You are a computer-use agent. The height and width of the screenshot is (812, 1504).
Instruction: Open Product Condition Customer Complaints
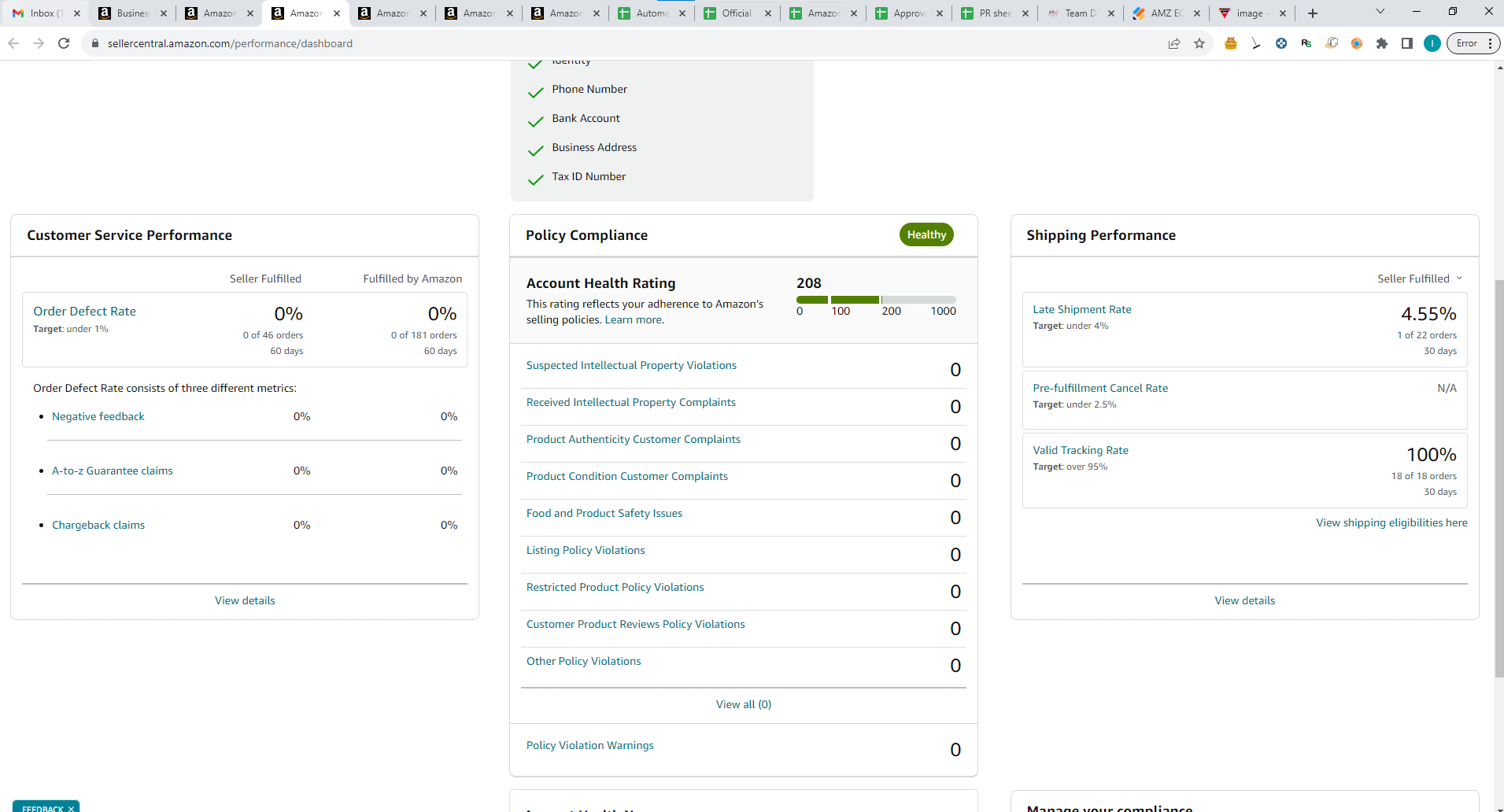[x=627, y=476]
